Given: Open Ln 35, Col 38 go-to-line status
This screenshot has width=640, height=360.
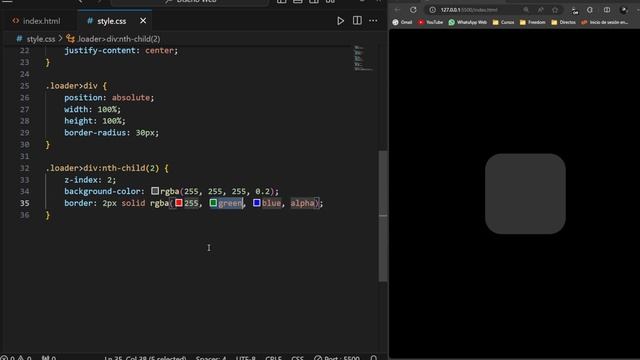Looking at the screenshot, I should tap(145, 358).
